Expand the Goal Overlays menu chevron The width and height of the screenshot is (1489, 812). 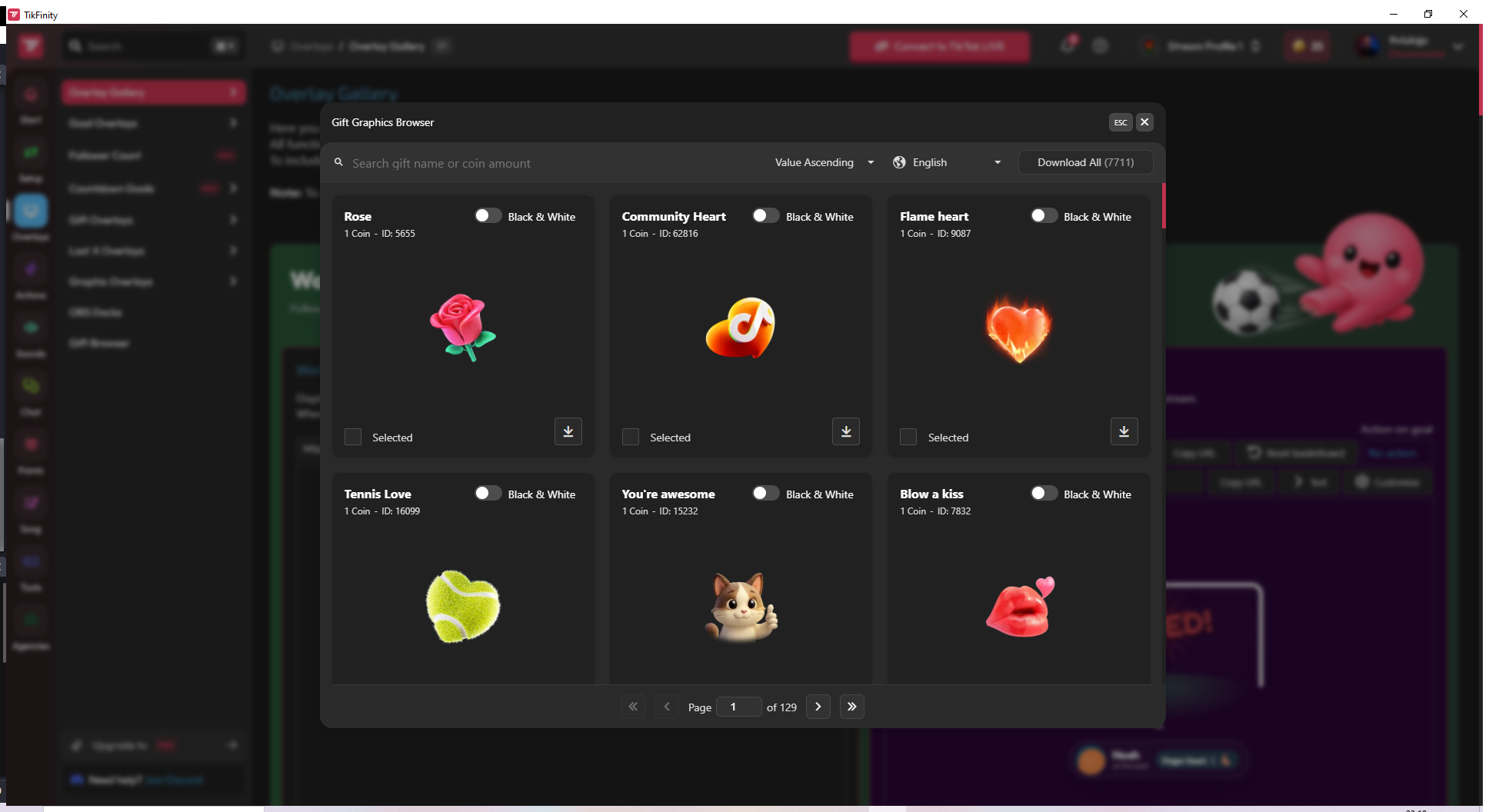coord(233,123)
